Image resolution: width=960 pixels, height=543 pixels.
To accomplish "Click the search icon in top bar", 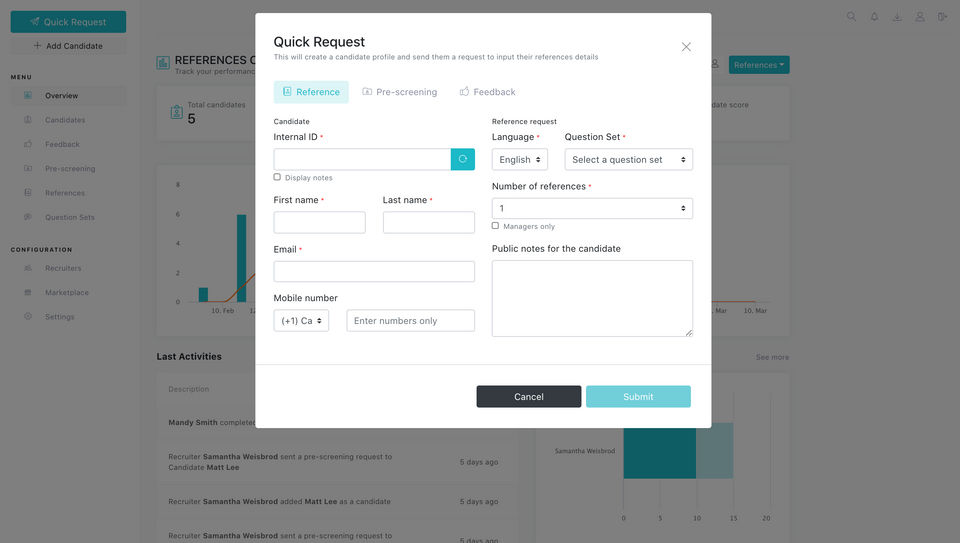I will (851, 17).
